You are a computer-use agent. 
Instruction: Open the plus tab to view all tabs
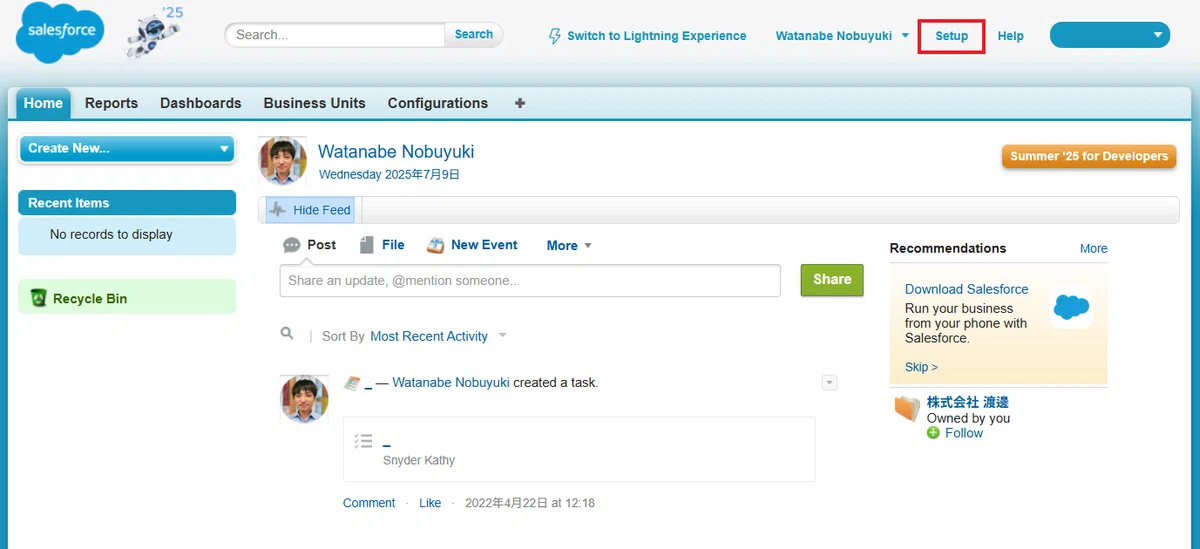520,103
